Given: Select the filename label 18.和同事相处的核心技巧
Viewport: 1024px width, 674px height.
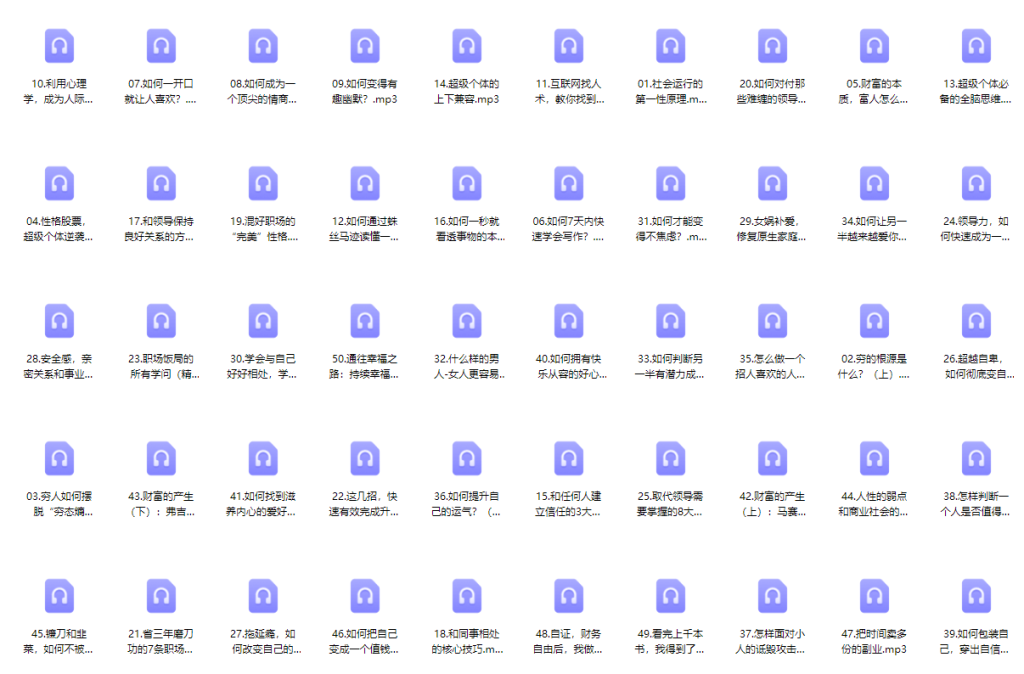Looking at the screenshot, I should click(467, 641).
